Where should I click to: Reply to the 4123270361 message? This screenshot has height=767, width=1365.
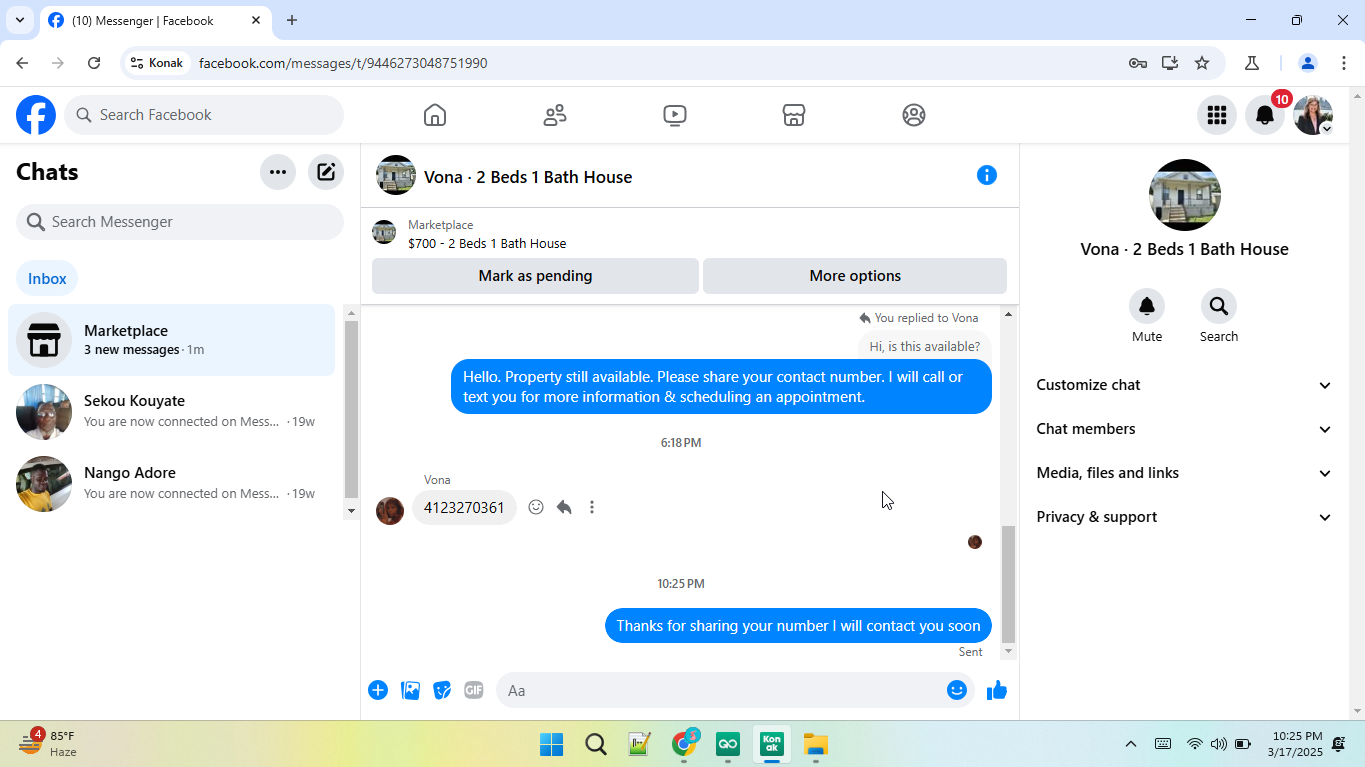pos(564,507)
